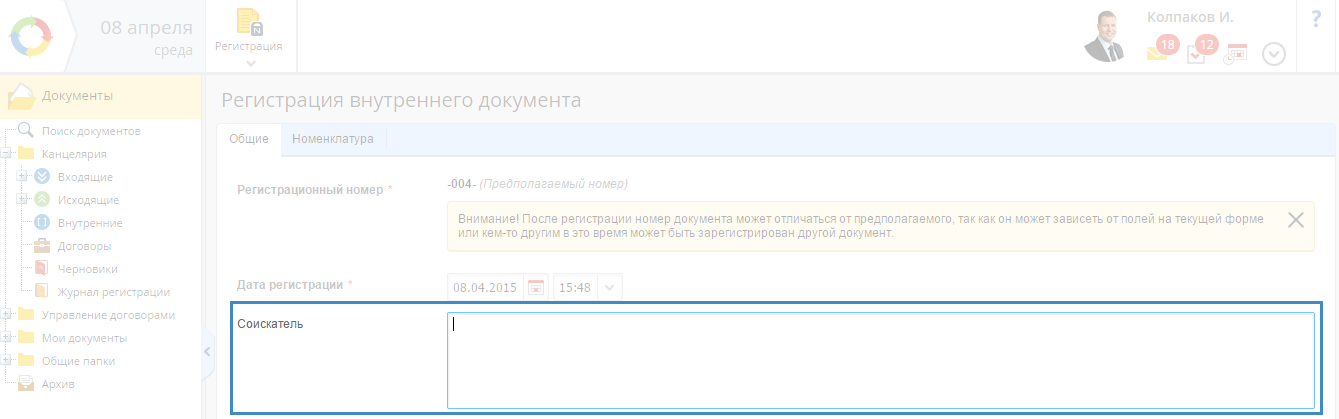Click the Управление договорами folder icon
The height and width of the screenshot is (419, 1339).
tap(25, 314)
